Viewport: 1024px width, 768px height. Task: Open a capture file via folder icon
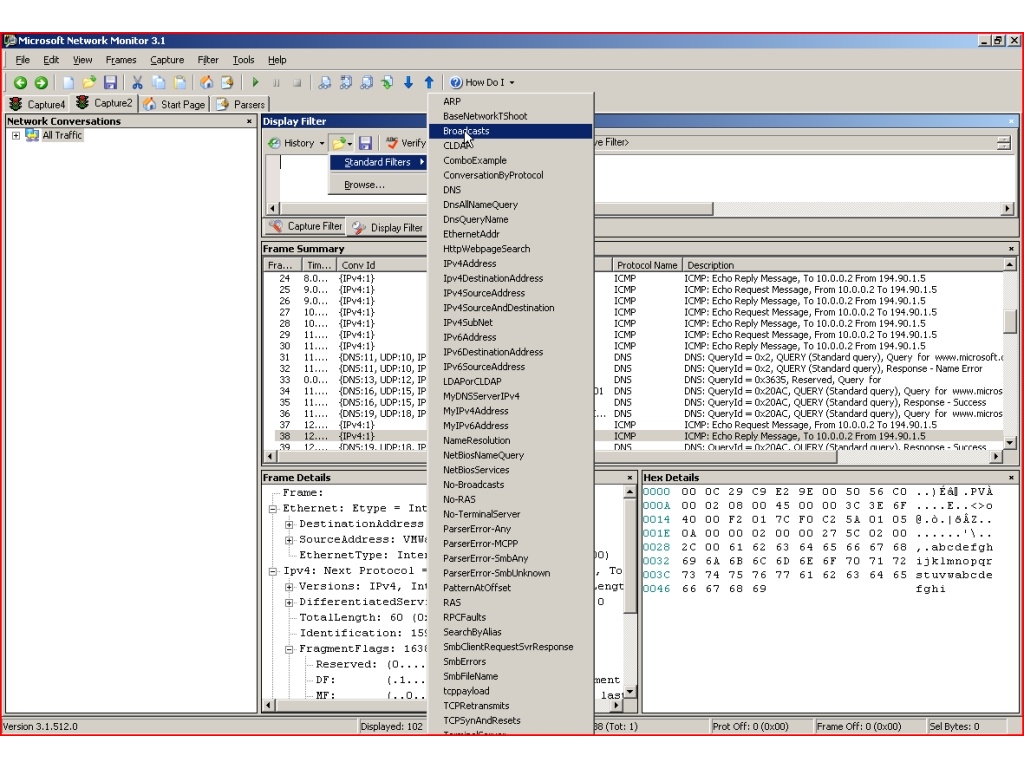[x=89, y=82]
